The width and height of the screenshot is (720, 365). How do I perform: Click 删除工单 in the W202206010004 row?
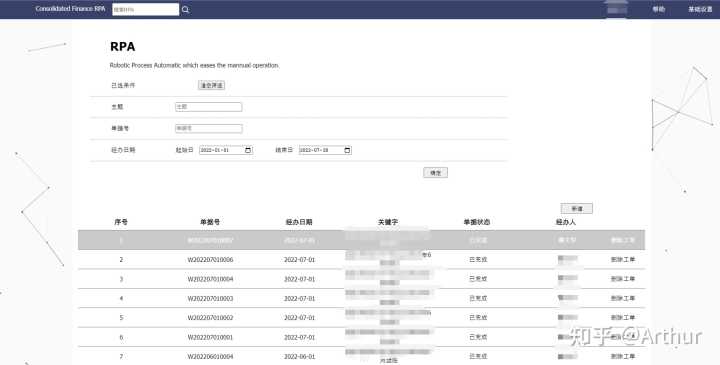tap(623, 356)
